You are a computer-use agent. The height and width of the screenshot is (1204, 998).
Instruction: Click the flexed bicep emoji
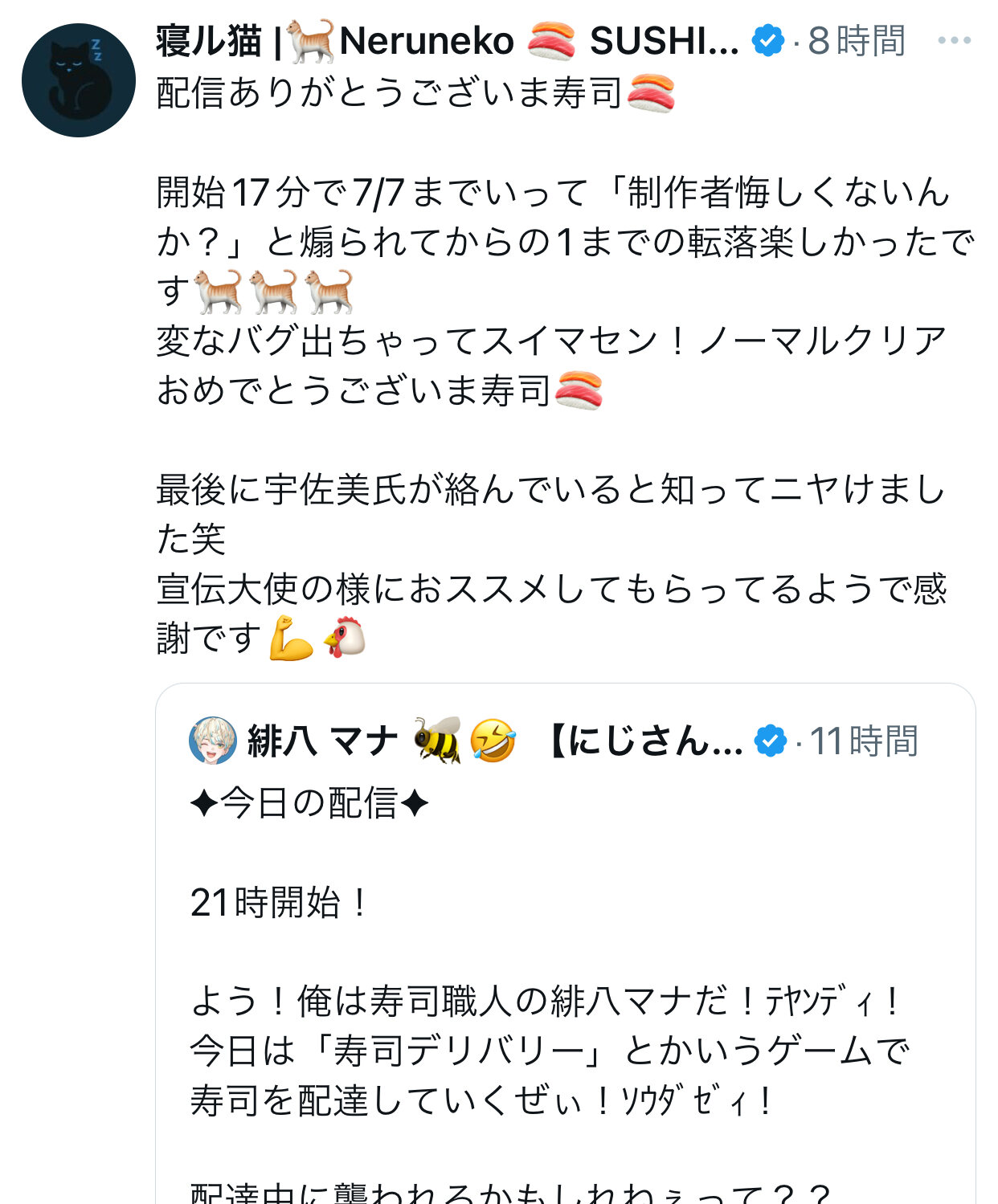coord(291,639)
